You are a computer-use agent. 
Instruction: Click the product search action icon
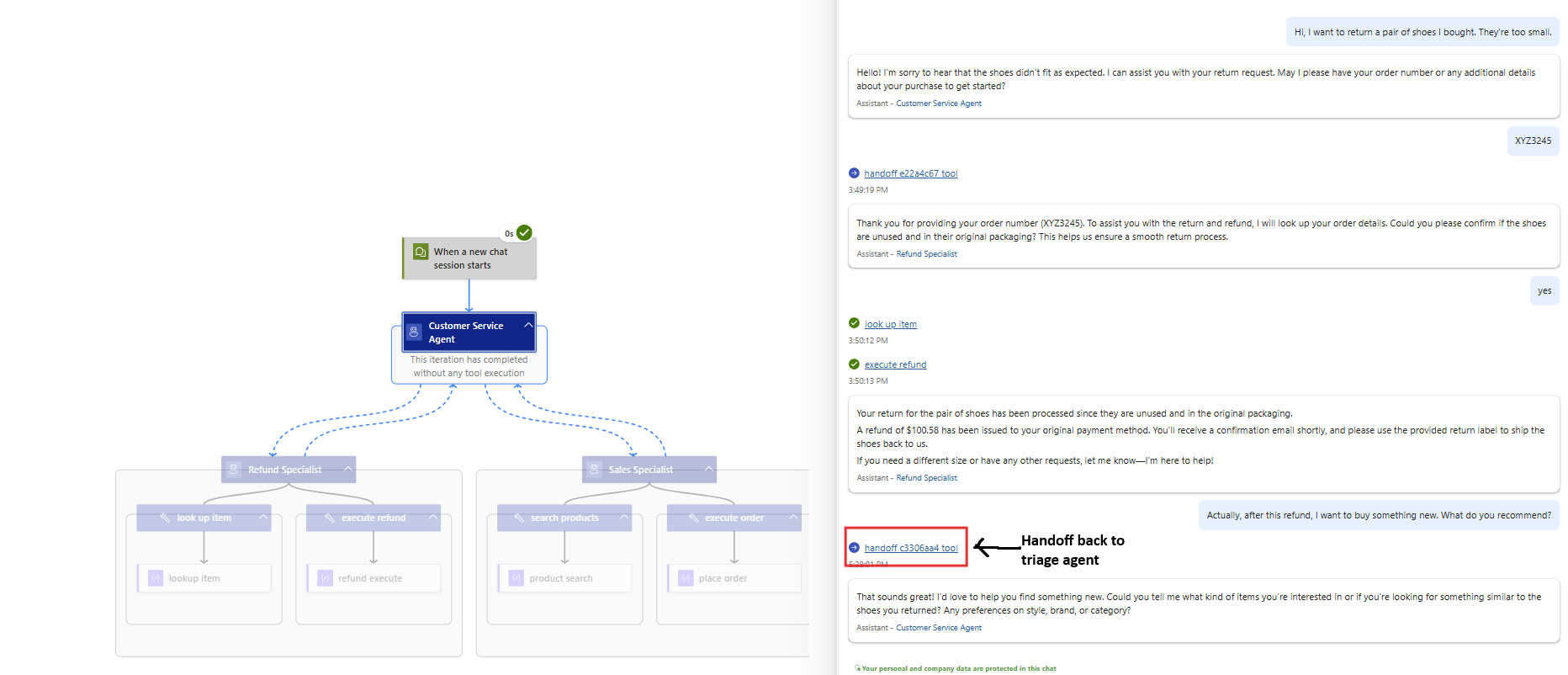[x=516, y=578]
